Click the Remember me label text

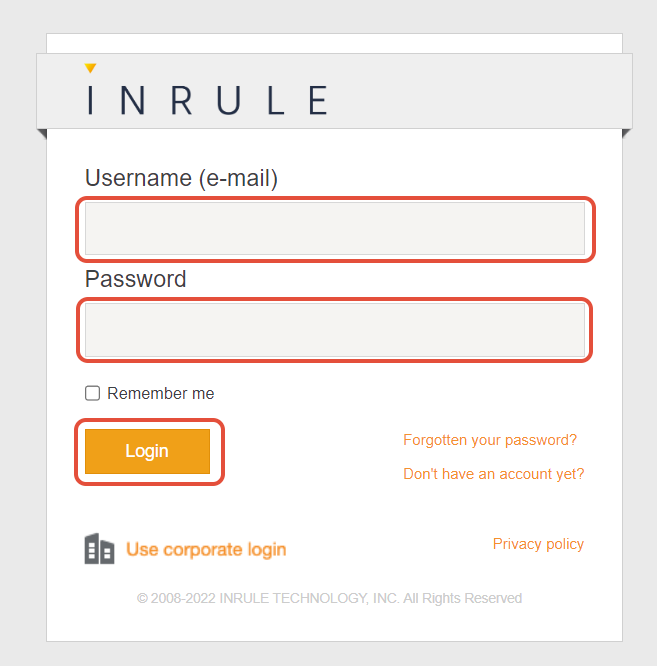click(x=160, y=394)
